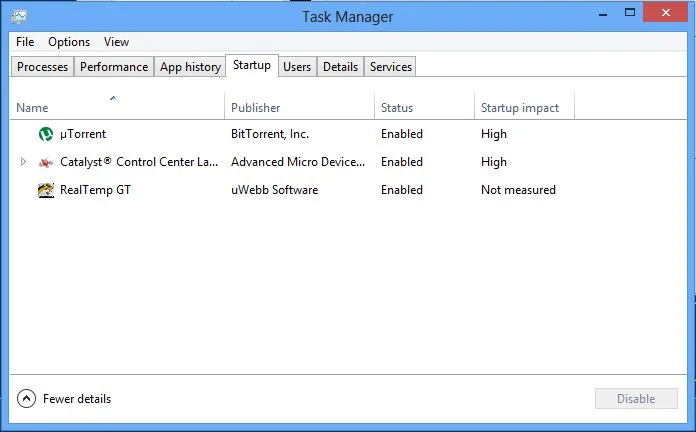Click the Enabled status for RealTemp GT
Viewport: 696px width, 432px height.
pyautogui.click(x=402, y=190)
